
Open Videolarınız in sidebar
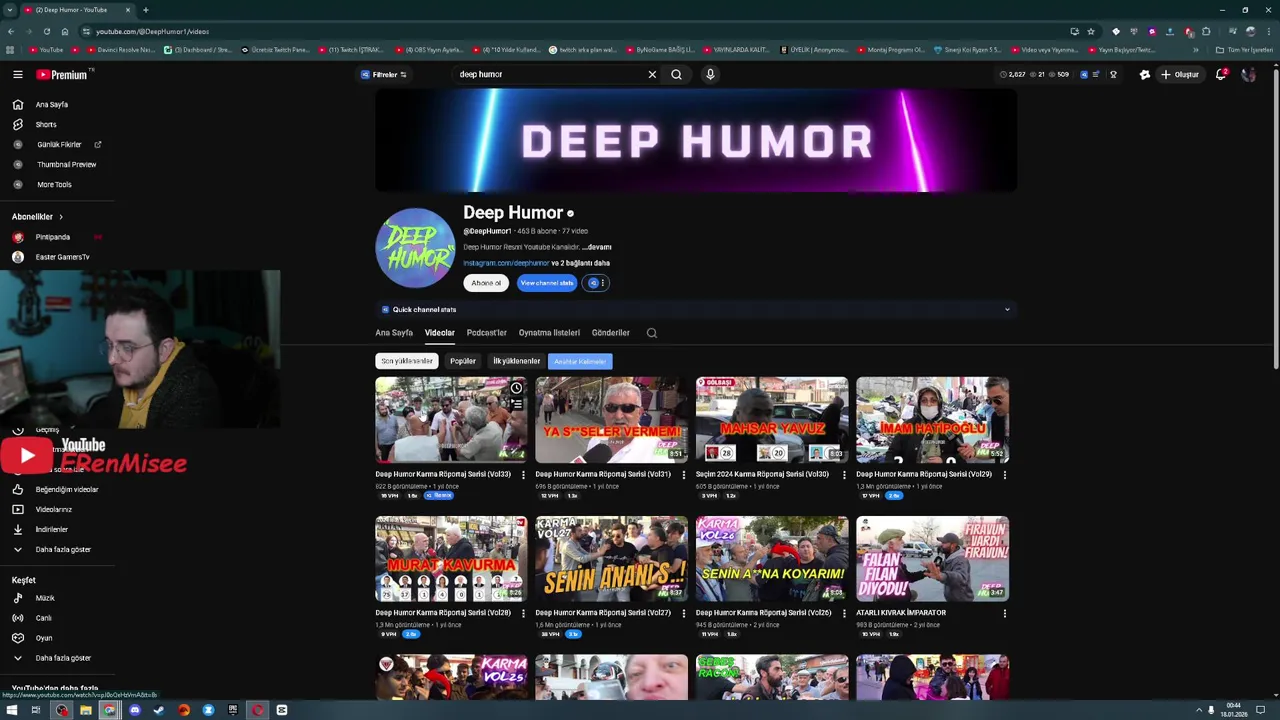point(53,509)
